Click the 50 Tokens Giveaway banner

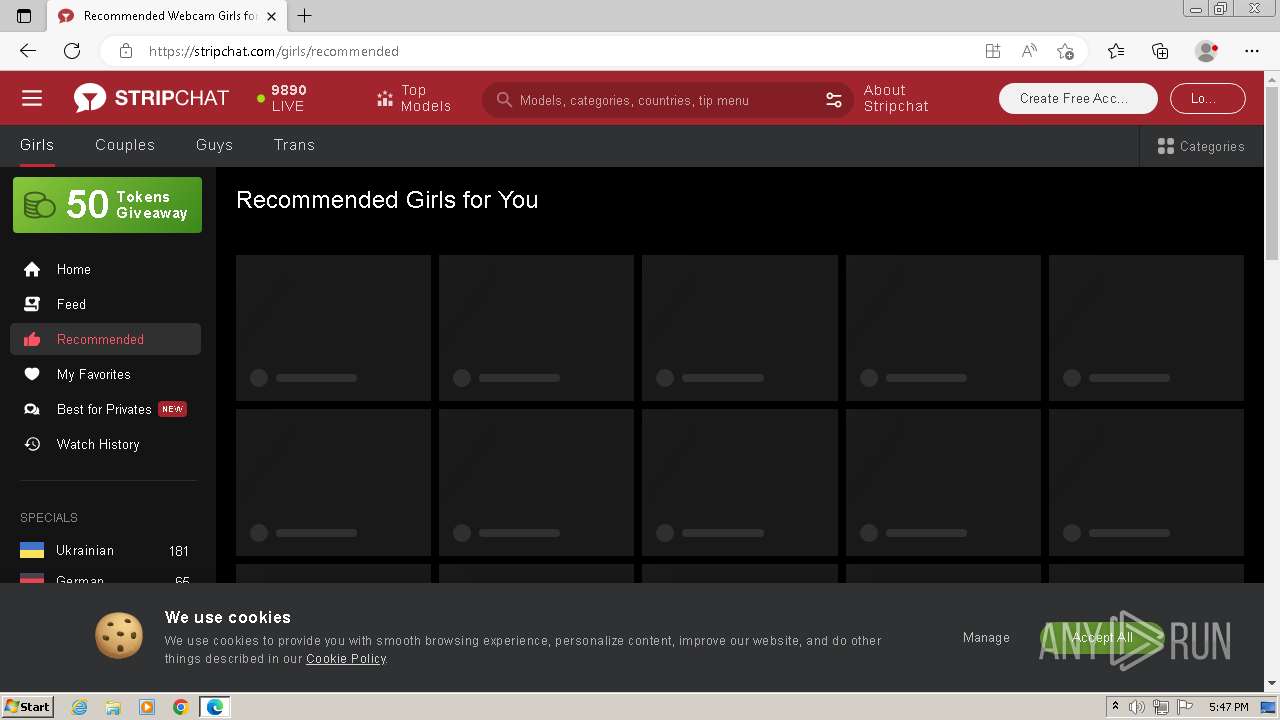(x=107, y=205)
